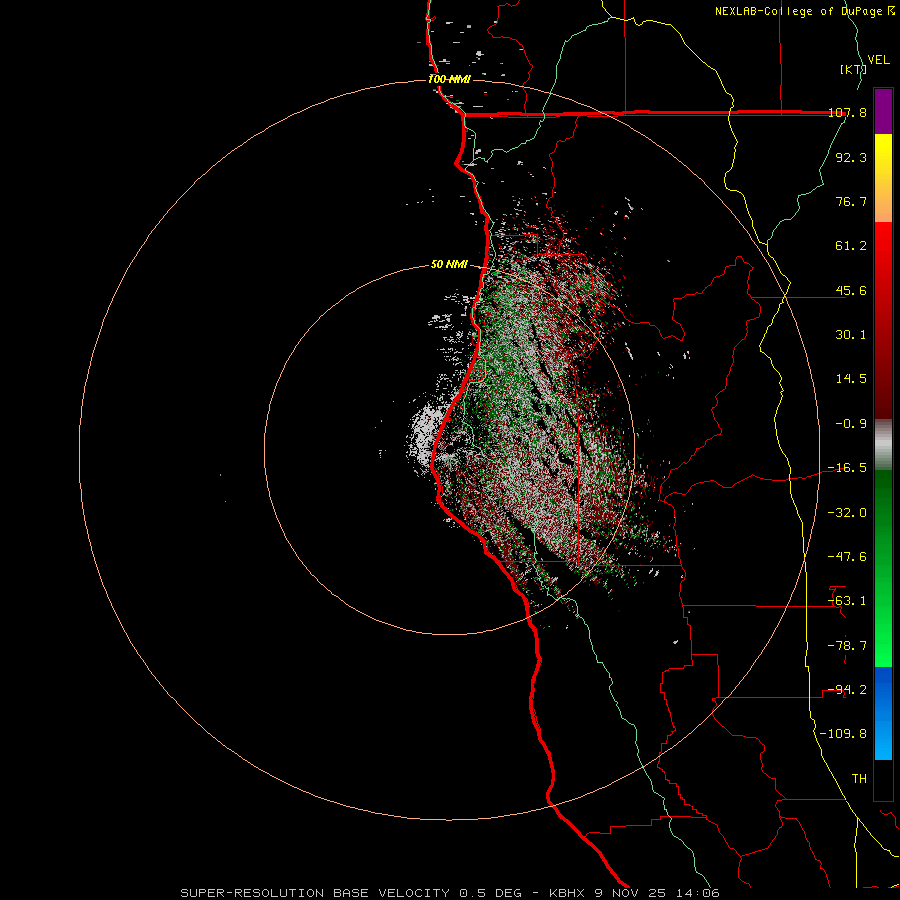Image resolution: width=900 pixels, height=900 pixels.
Task: Click the 61.2 legend value
Action: point(851,246)
